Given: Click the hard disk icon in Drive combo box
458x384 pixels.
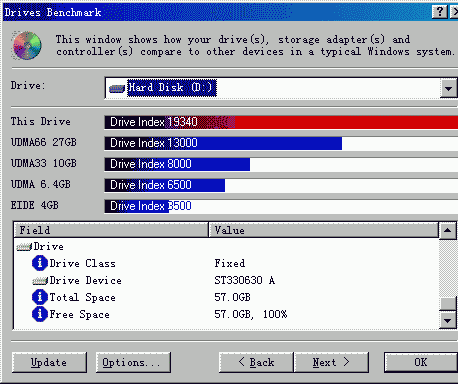Looking at the screenshot, I should click(117, 88).
